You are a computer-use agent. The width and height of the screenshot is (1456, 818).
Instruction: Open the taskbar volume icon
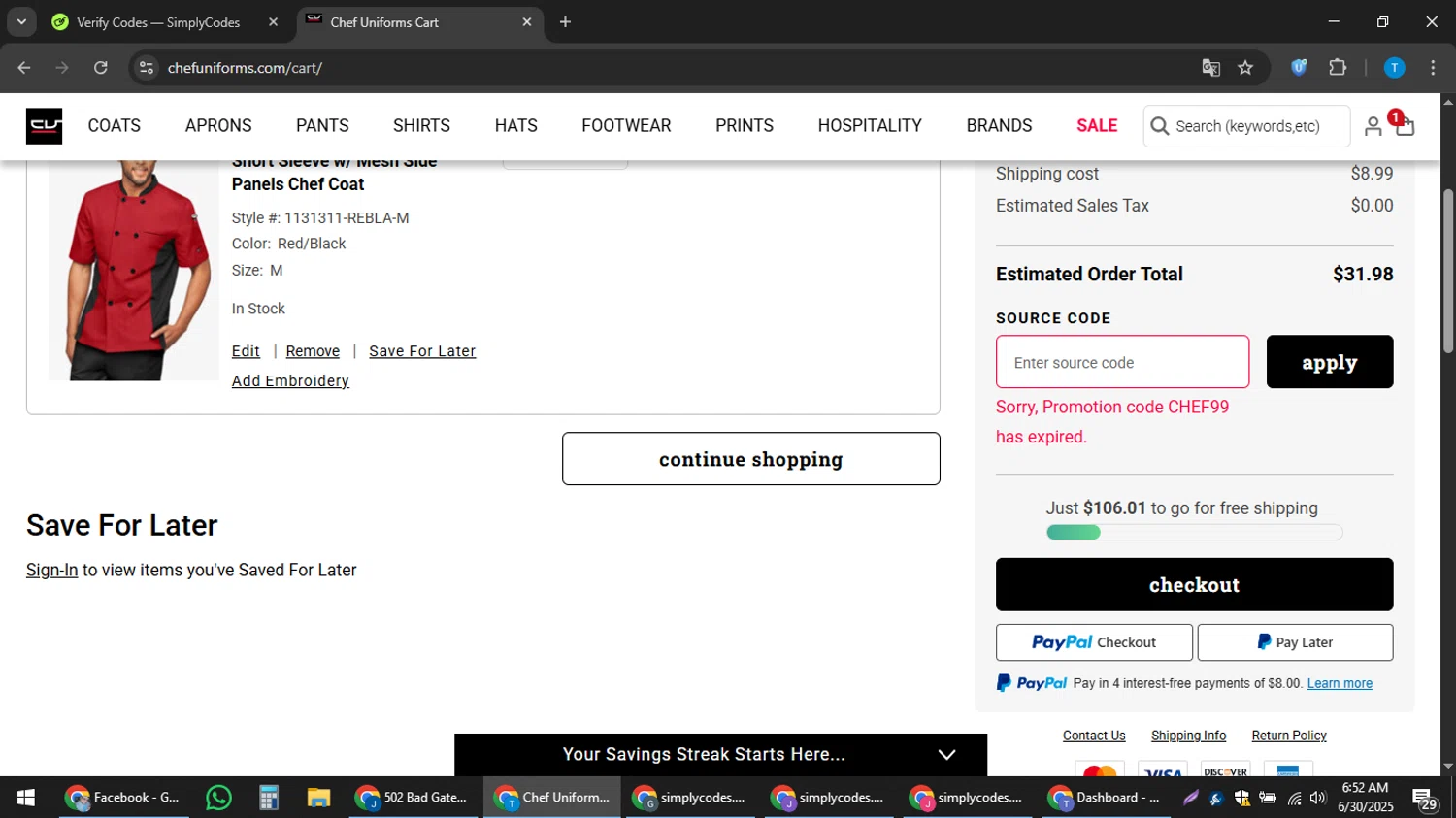pyautogui.click(x=1317, y=798)
